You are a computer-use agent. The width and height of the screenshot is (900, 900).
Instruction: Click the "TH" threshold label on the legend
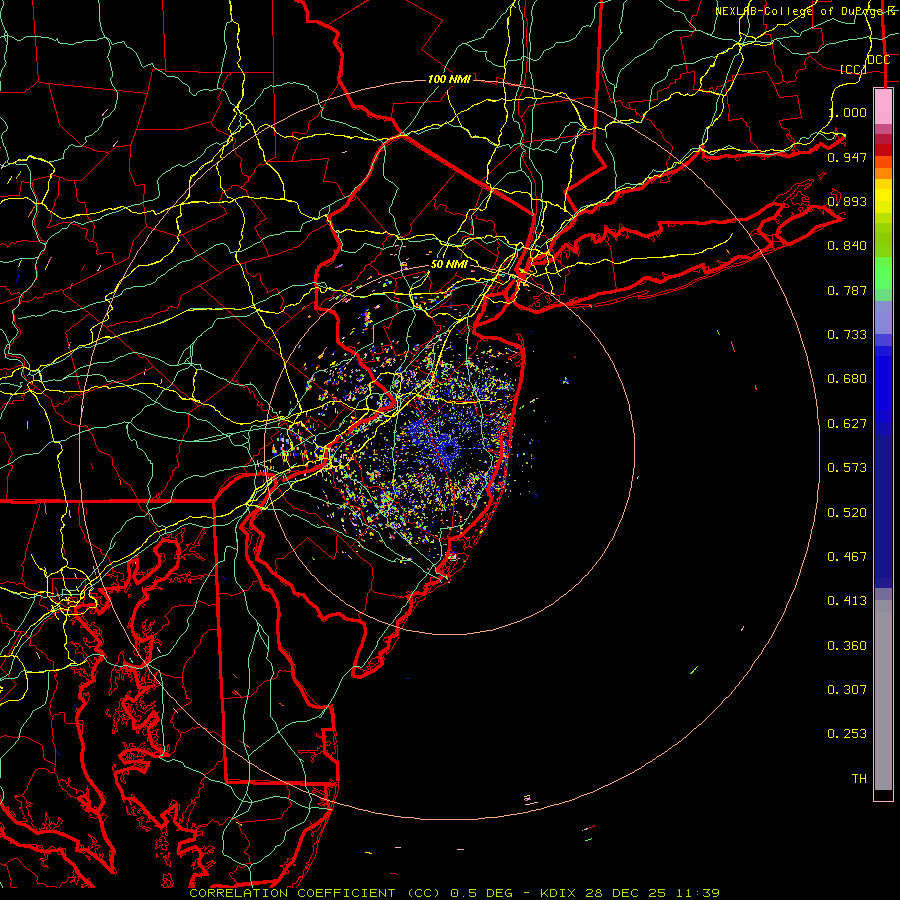[x=859, y=779]
